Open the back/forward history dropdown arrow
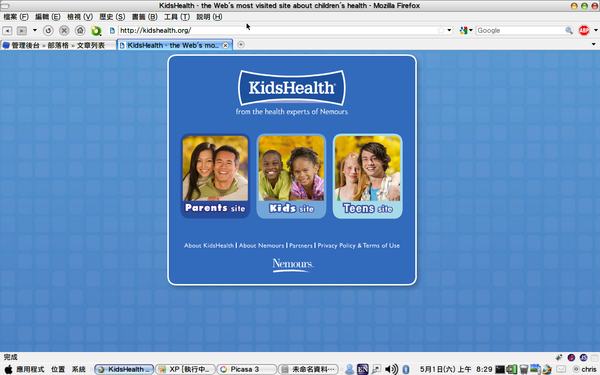 (x=34, y=30)
